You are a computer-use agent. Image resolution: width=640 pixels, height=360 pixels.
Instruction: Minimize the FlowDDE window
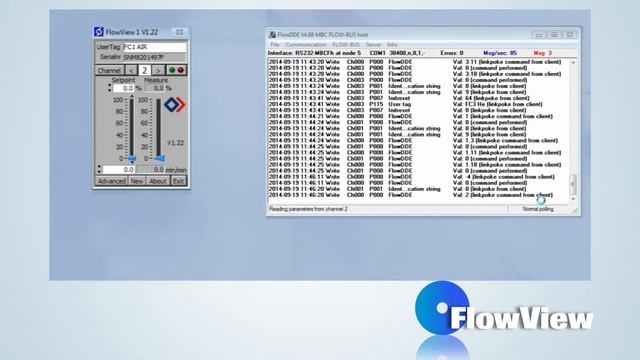tap(539, 35)
